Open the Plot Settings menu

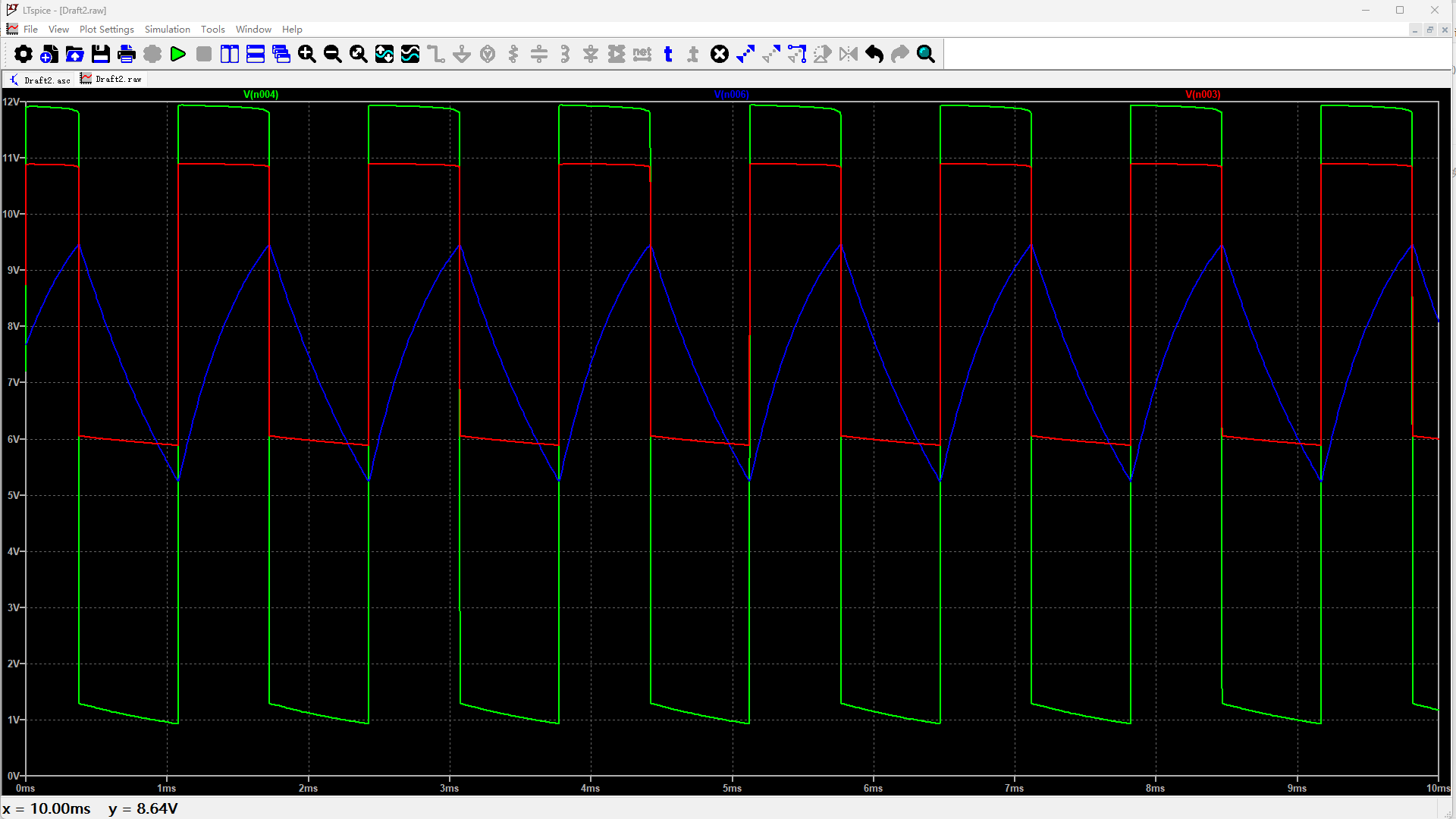pyautogui.click(x=106, y=29)
